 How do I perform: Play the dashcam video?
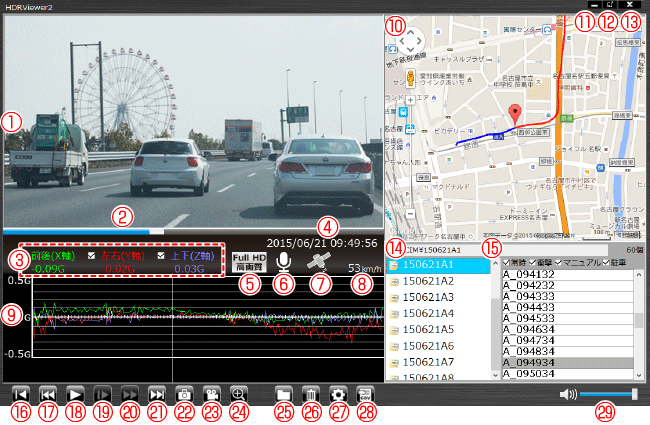75,394
